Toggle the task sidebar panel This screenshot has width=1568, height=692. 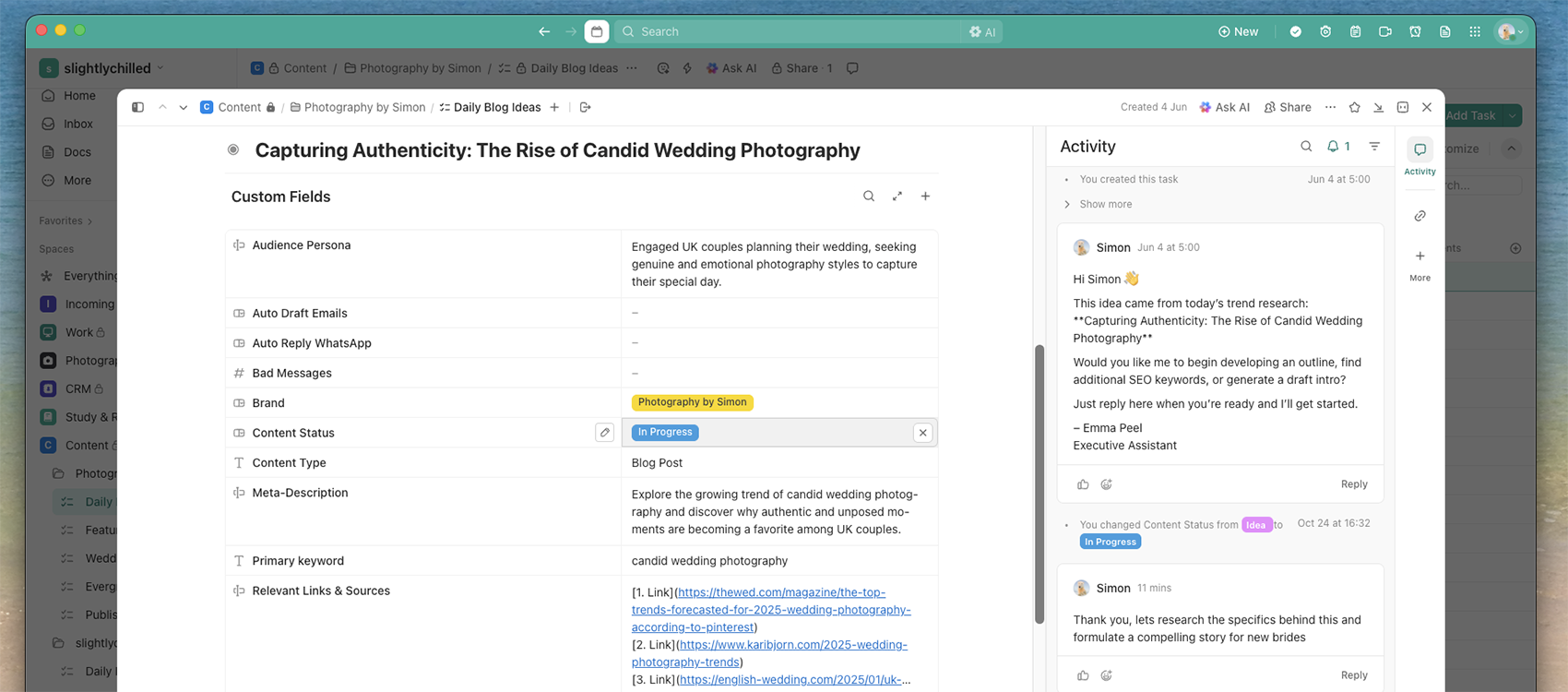[x=137, y=108]
